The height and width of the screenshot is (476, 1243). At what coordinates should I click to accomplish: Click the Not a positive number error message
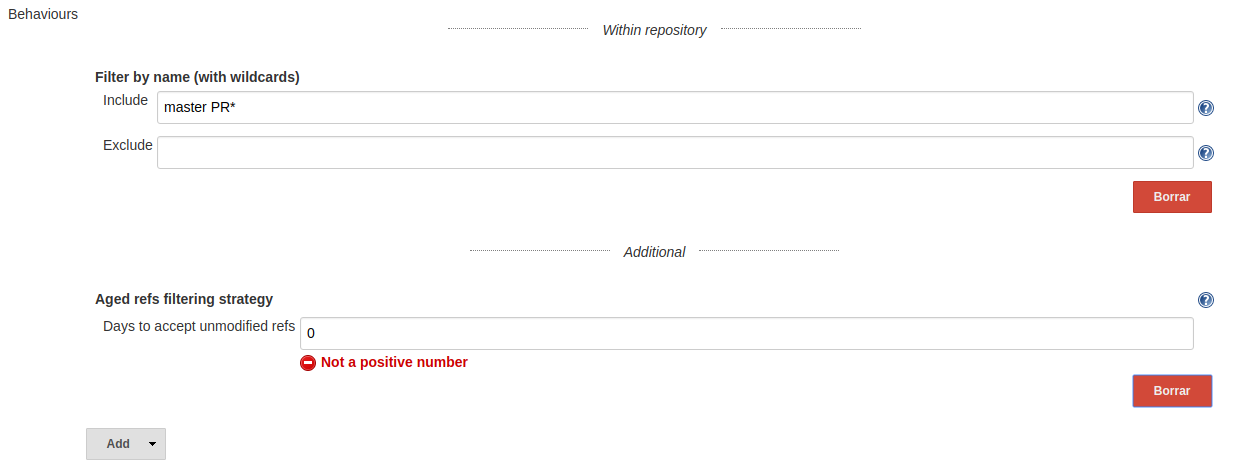394,362
